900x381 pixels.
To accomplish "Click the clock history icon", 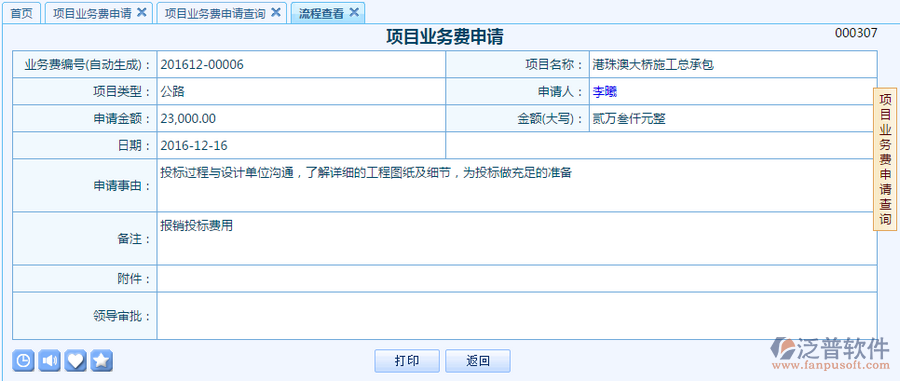I will tap(23, 360).
